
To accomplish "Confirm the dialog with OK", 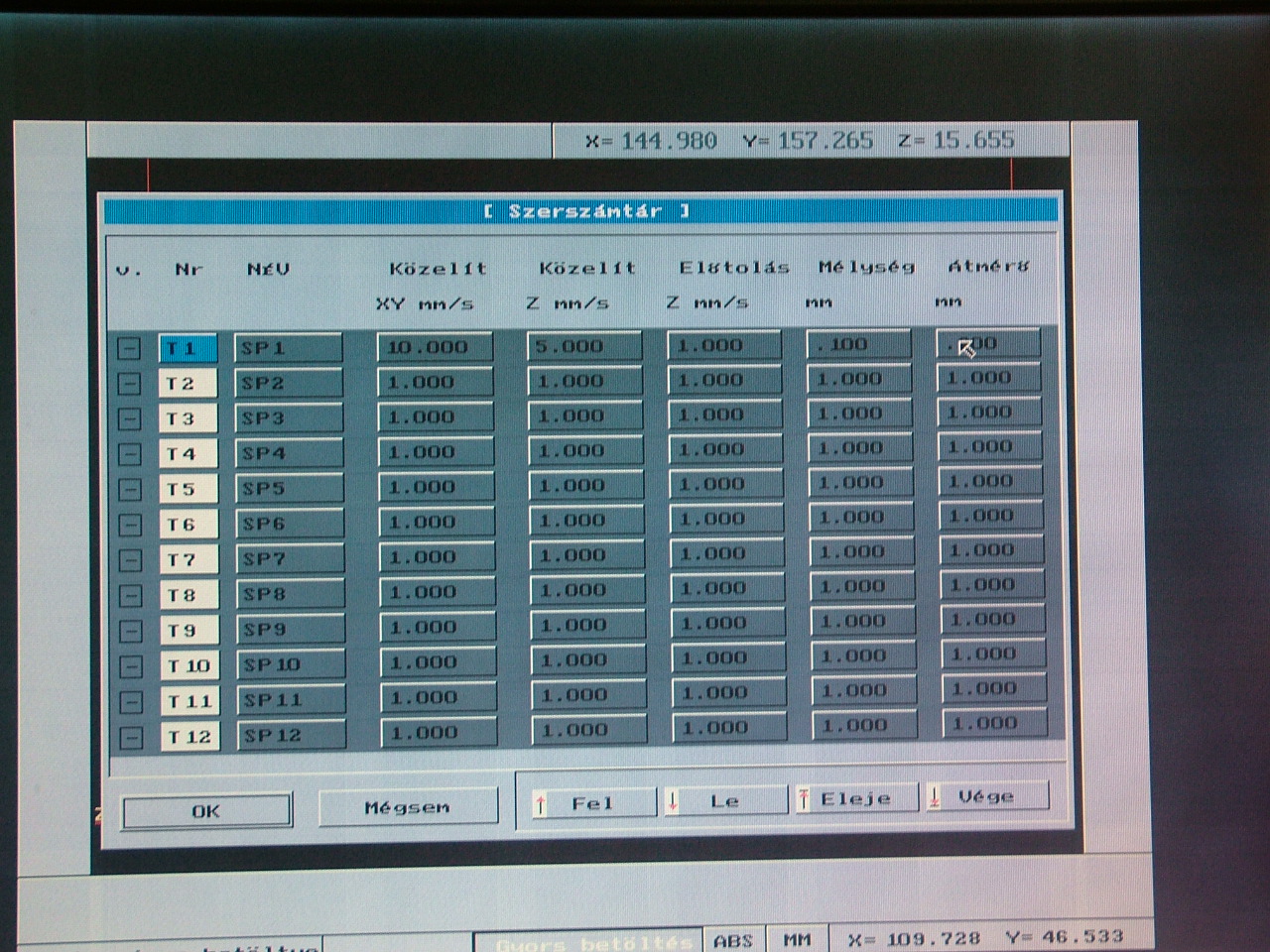I will point(206,811).
